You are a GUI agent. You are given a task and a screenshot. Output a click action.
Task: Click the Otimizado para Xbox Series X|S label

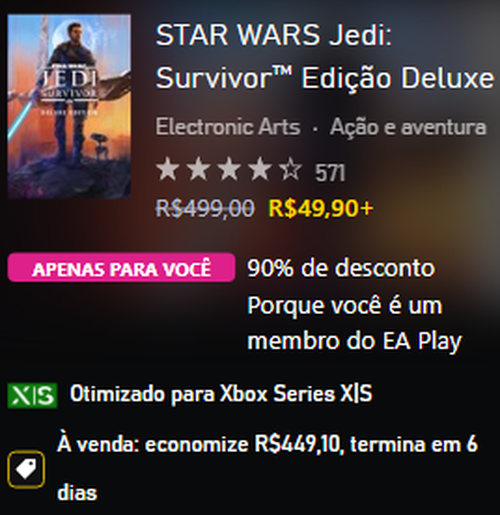click(x=221, y=394)
